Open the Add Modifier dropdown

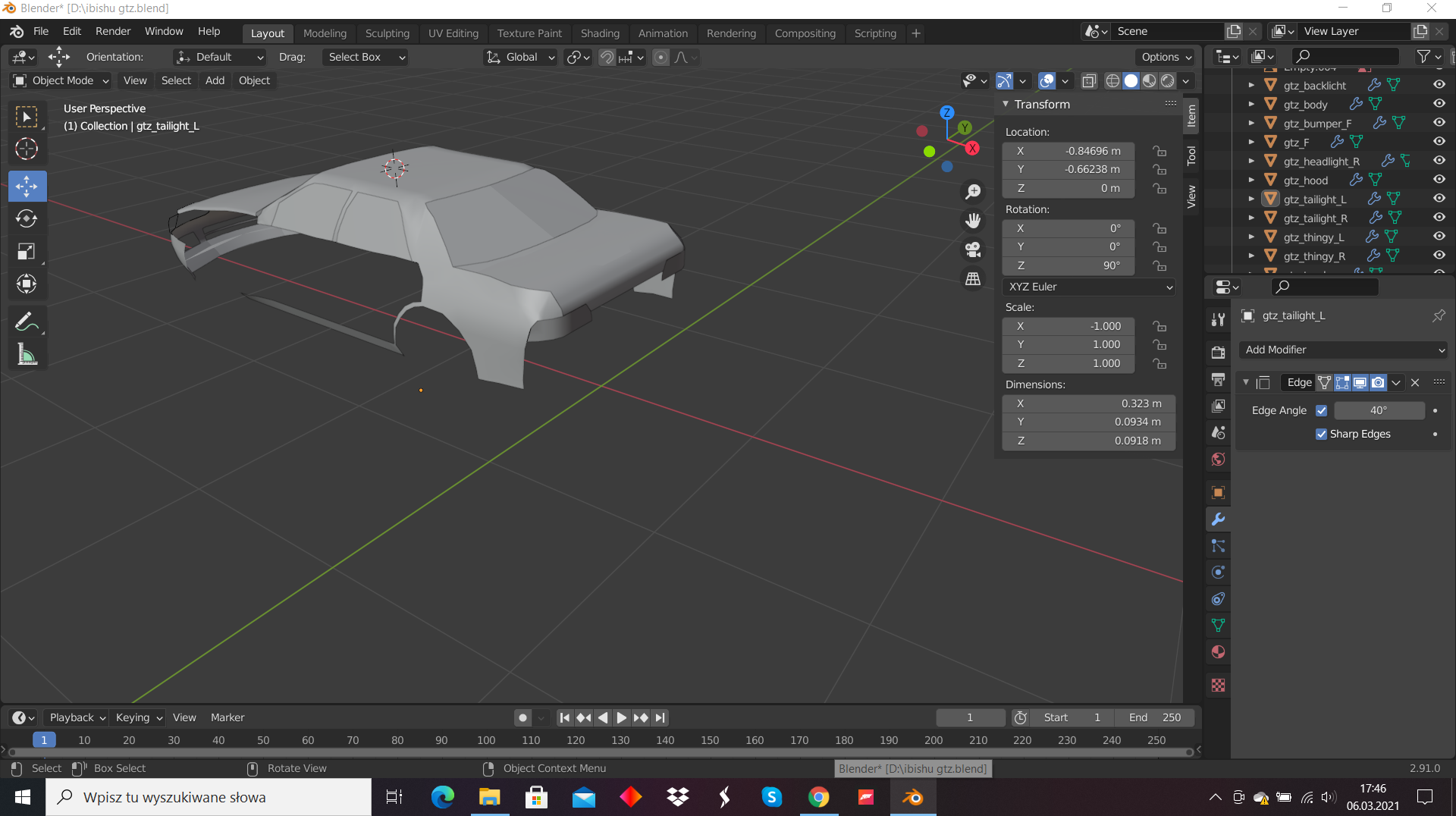[x=1343, y=350]
